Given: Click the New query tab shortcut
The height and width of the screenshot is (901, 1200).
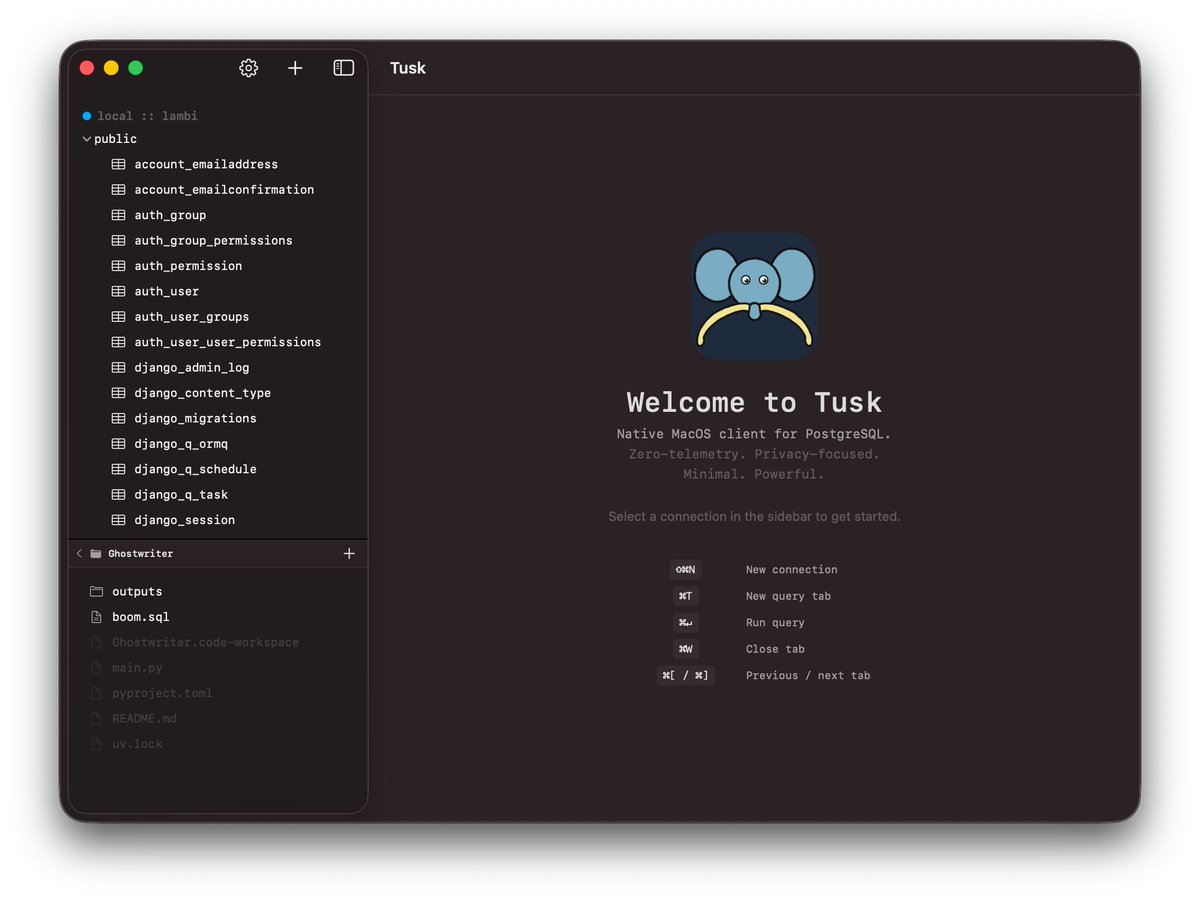Looking at the screenshot, I should pos(788,596).
